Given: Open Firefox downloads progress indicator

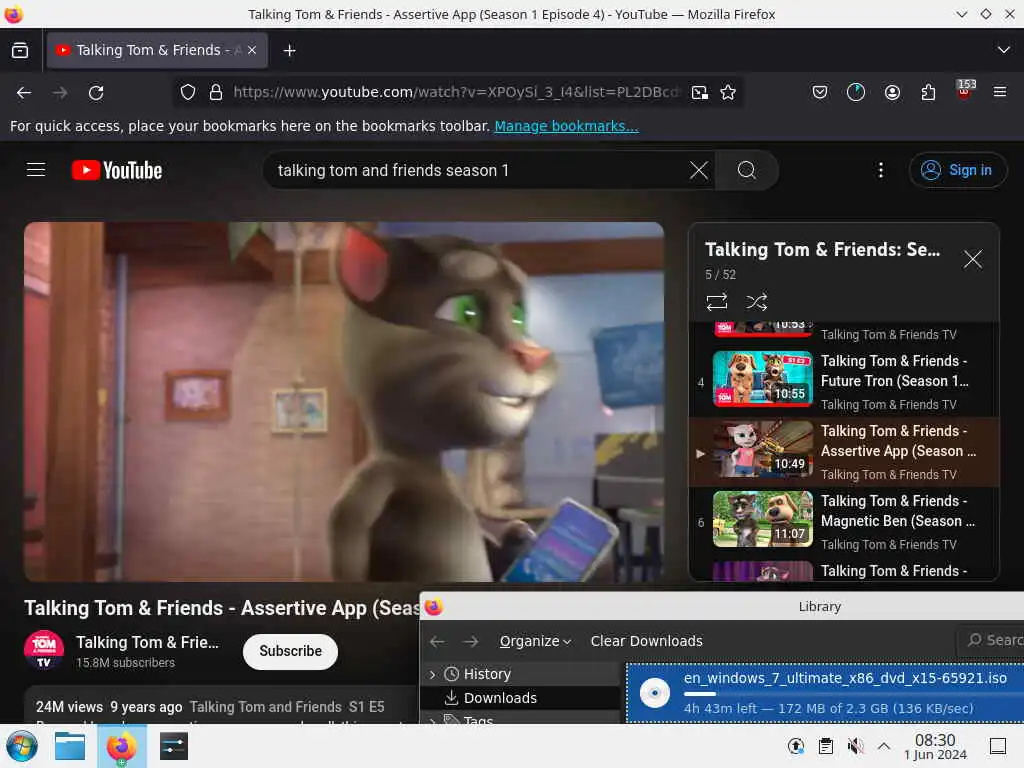Looking at the screenshot, I should (856, 93).
